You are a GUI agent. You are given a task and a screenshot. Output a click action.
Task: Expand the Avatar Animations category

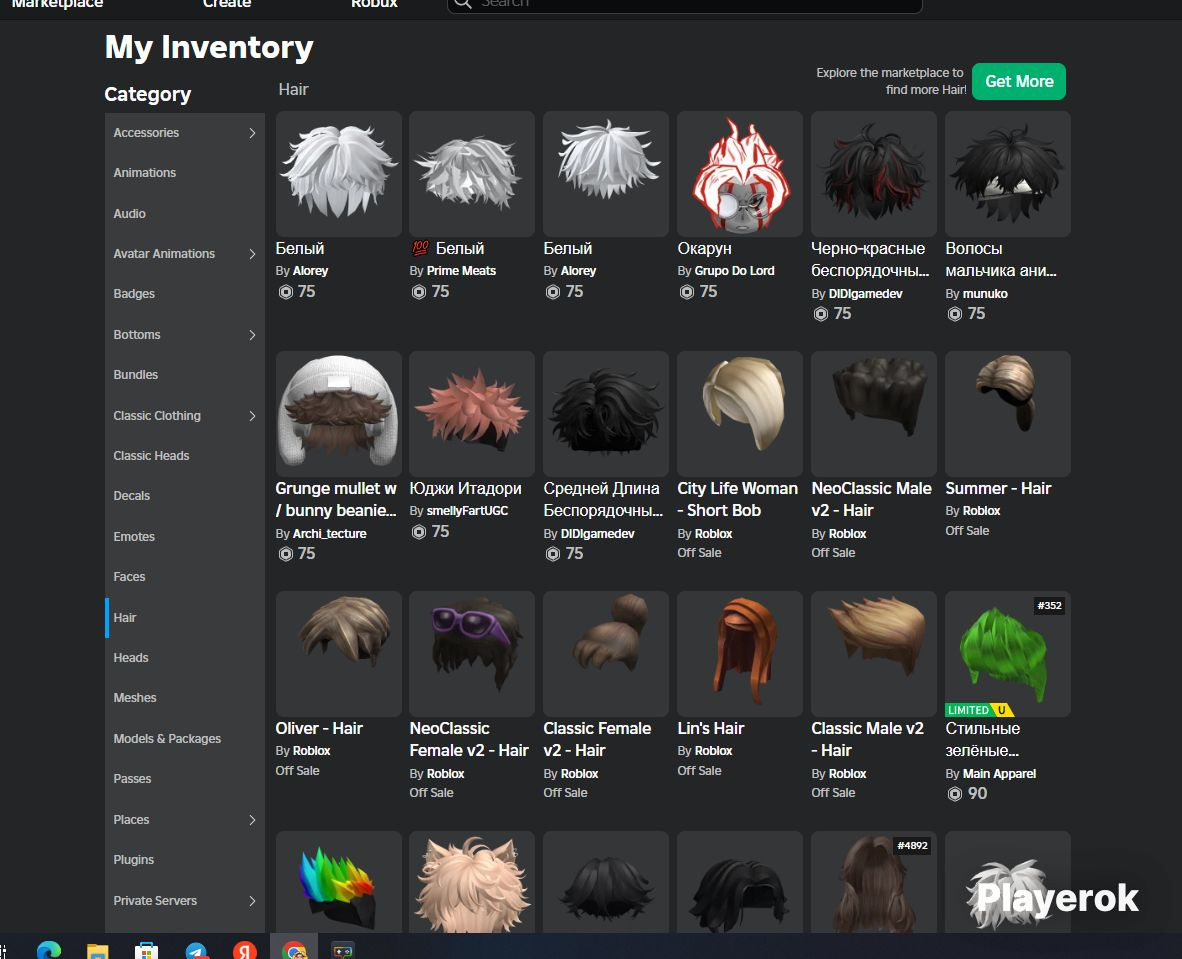pos(252,254)
